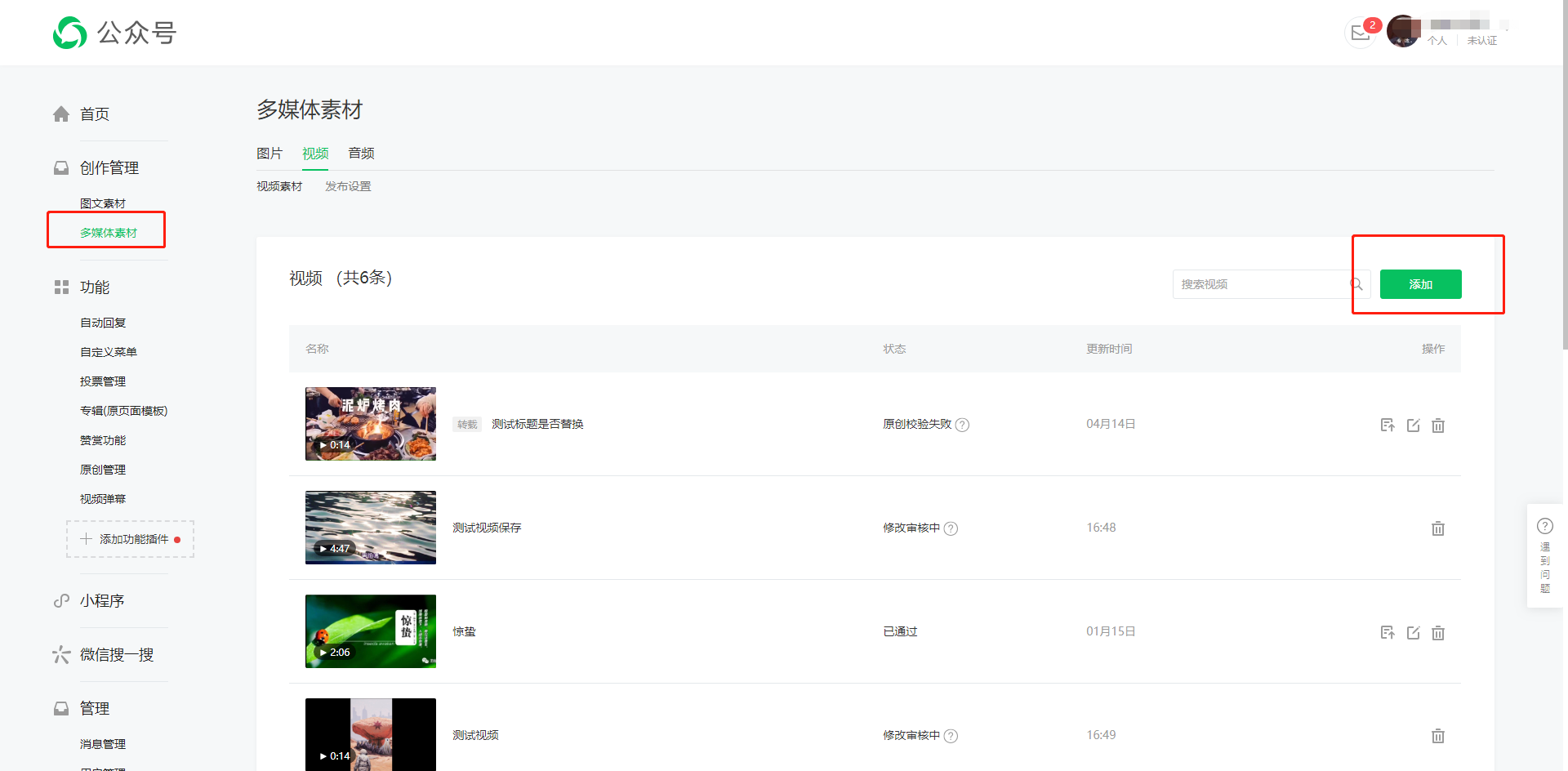This screenshot has height=771, width=1568.
Task: Click the 创作管理 section icon
Action: click(61, 167)
